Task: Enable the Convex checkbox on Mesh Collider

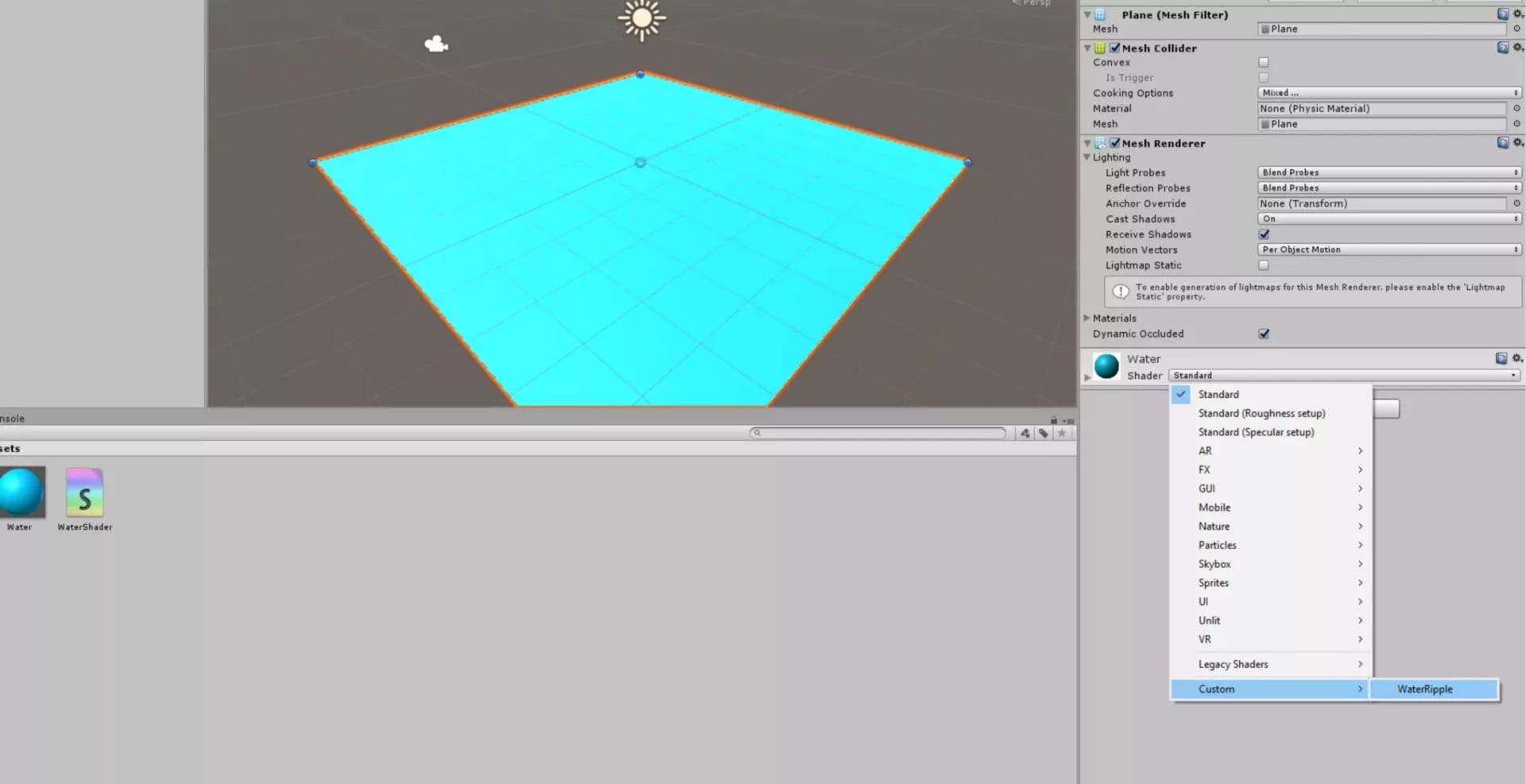Action: pyautogui.click(x=1264, y=62)
